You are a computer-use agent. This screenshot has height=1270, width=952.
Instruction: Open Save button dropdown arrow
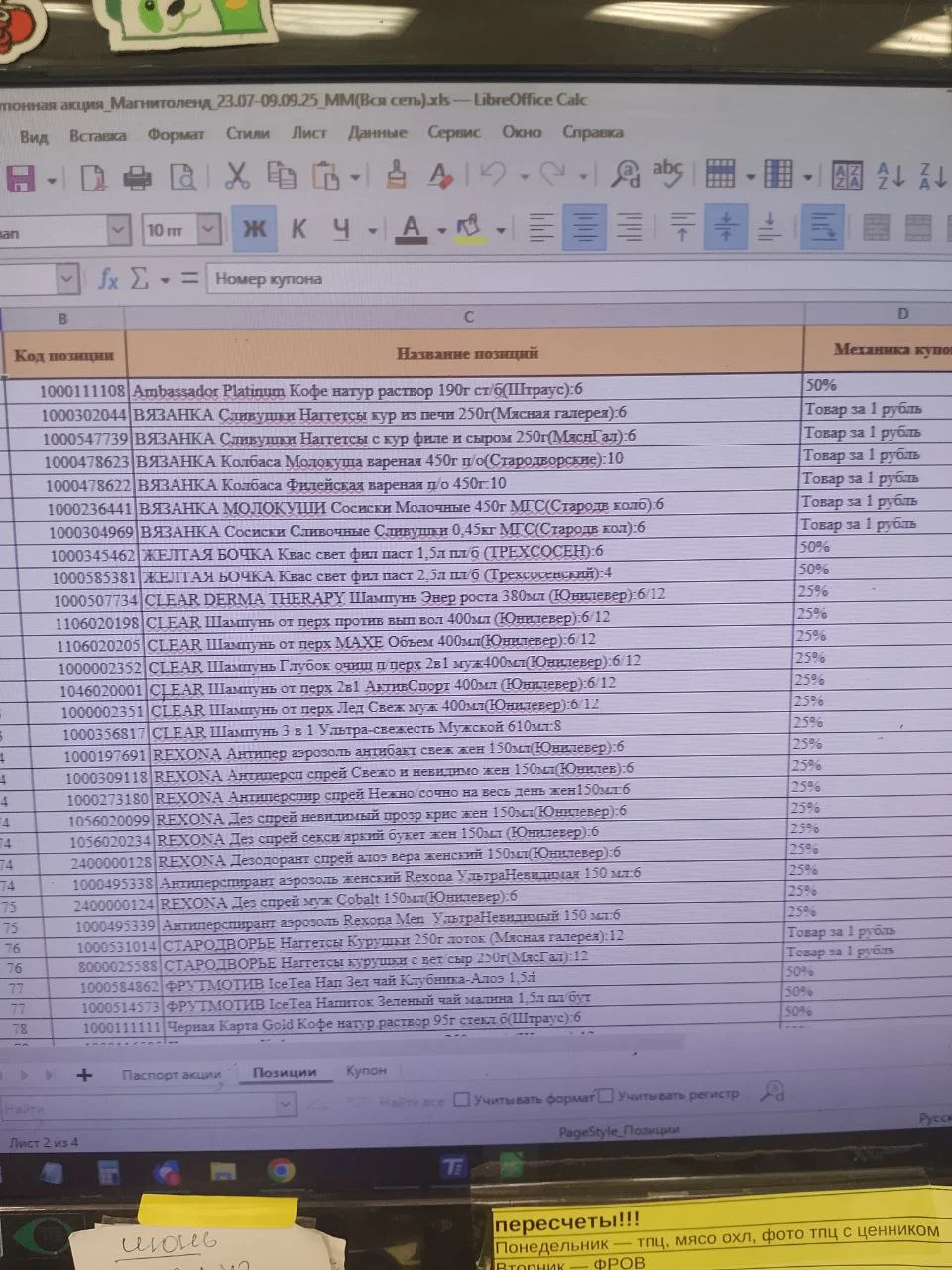pos(51,181)
